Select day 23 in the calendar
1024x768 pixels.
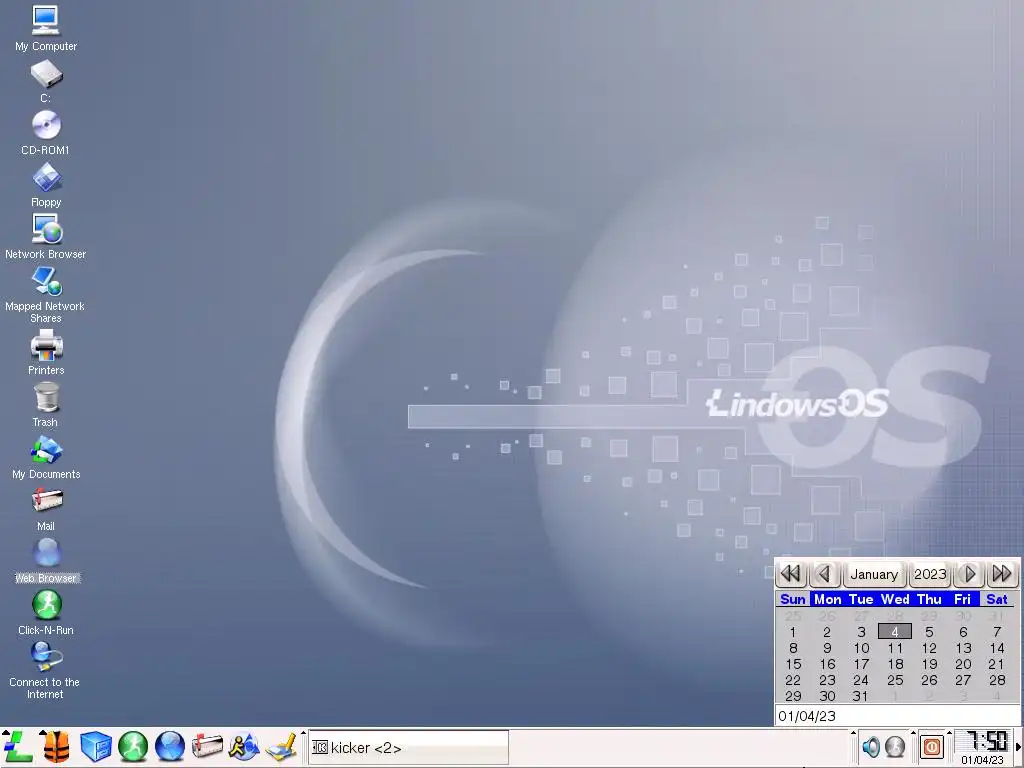point(827,680)
